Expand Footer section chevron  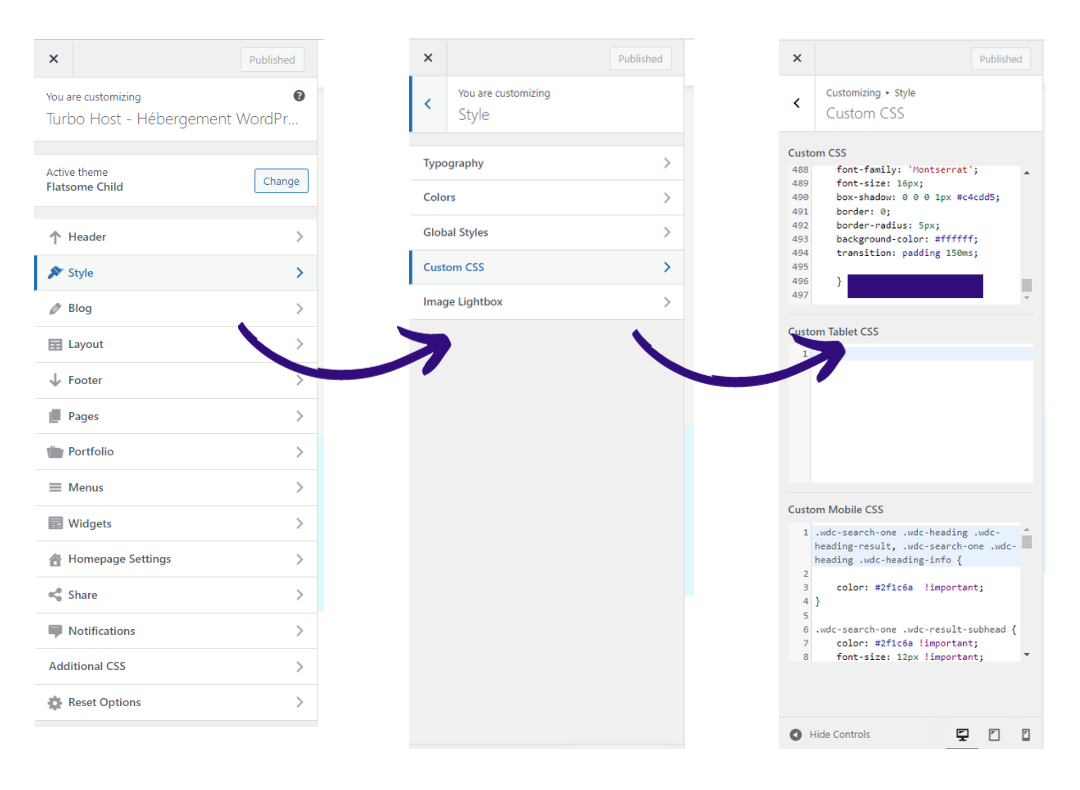click(x=300, y=380)
